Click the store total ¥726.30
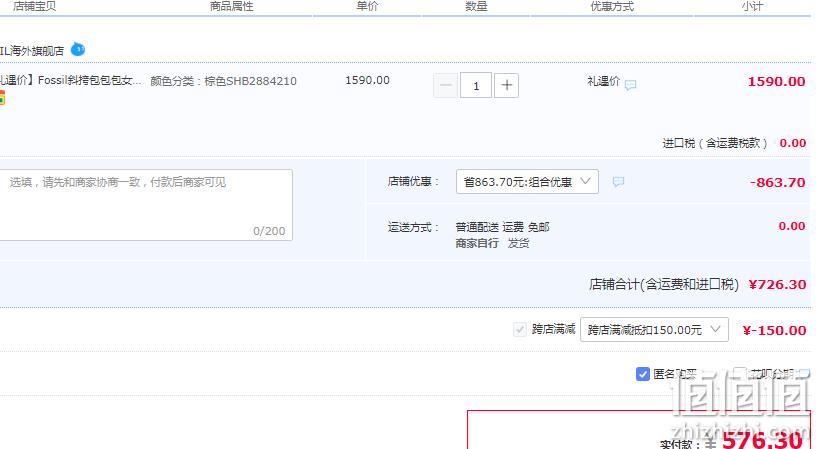 coord(777,284)
